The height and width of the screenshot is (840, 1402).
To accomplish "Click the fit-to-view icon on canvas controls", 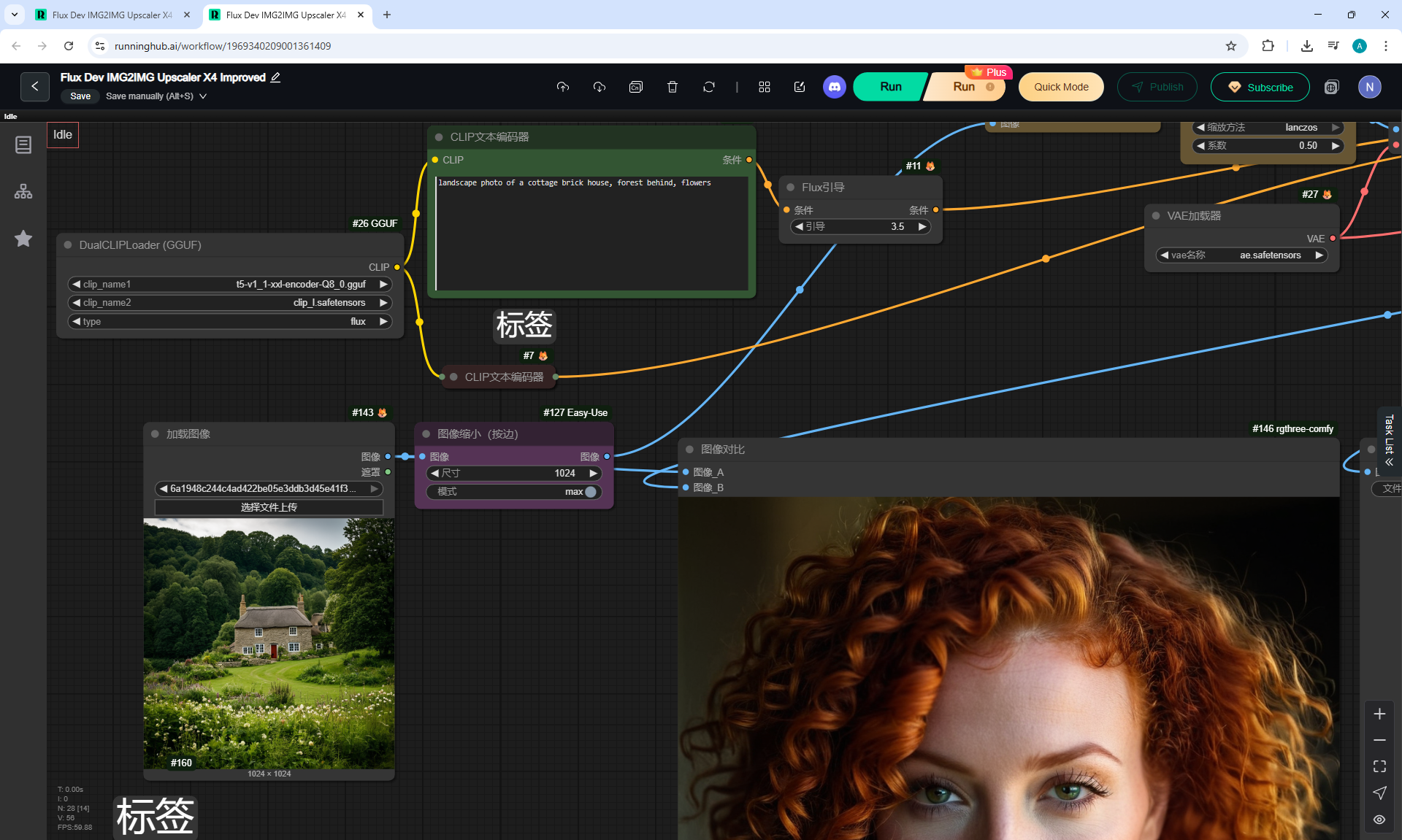I will click(1379, 766).
